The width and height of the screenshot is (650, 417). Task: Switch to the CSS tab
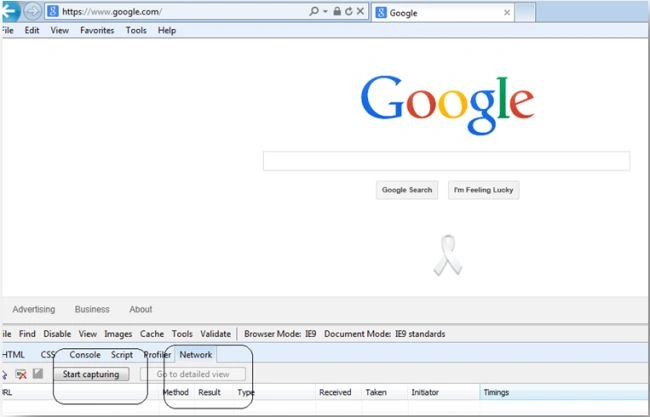(x=48, y=355)
